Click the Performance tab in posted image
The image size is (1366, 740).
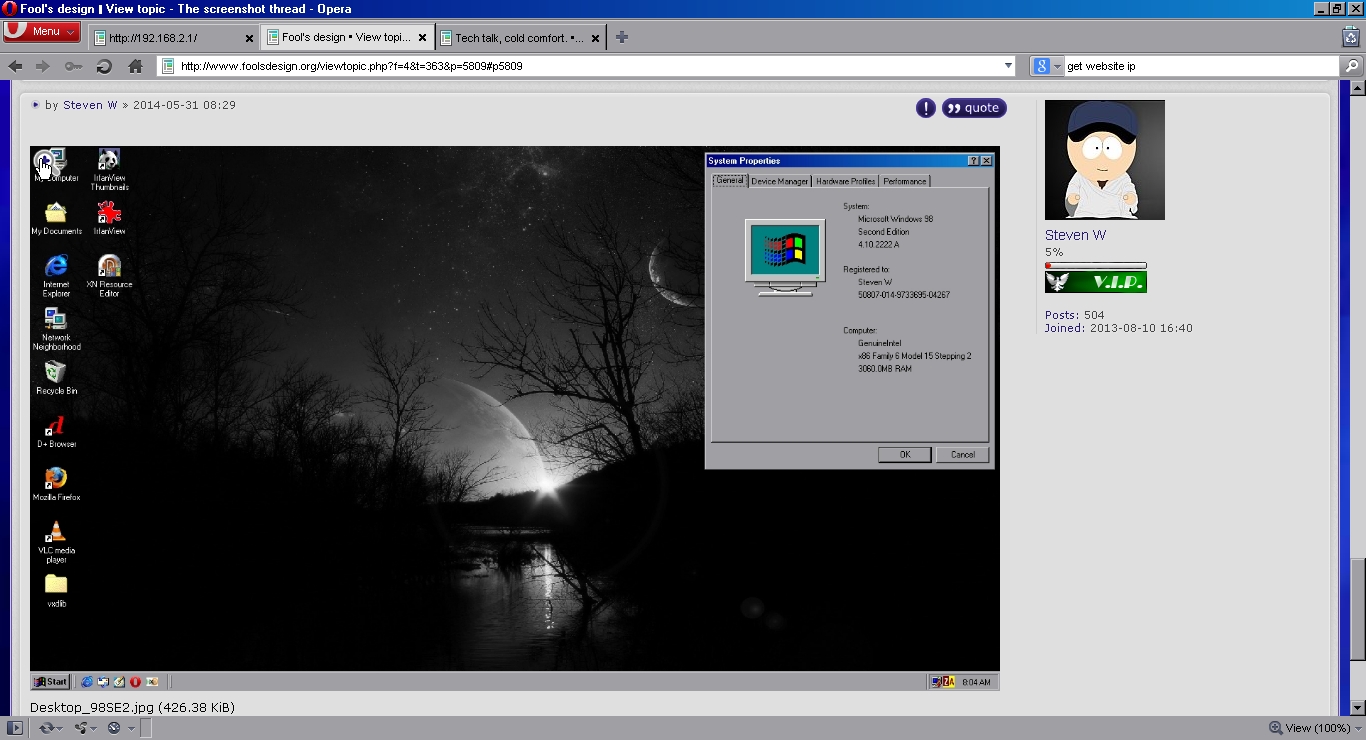point(905,181)
